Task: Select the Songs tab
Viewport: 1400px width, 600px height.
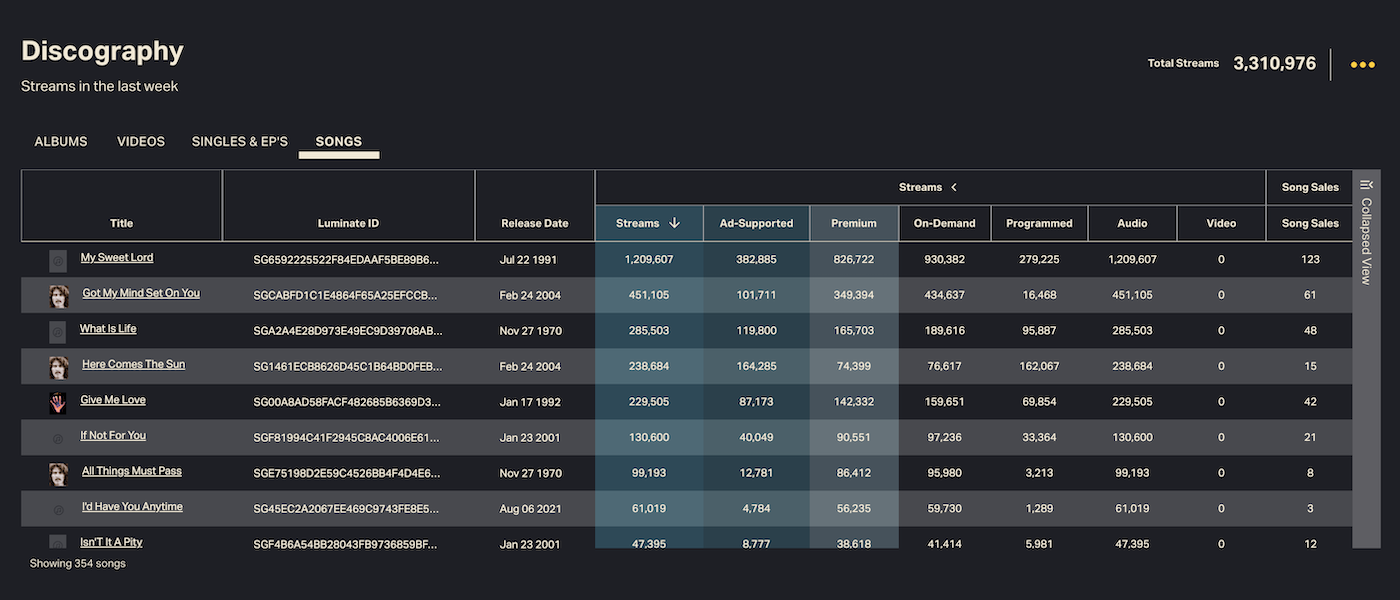Action: pyautogui.click(x=339, y=142)
